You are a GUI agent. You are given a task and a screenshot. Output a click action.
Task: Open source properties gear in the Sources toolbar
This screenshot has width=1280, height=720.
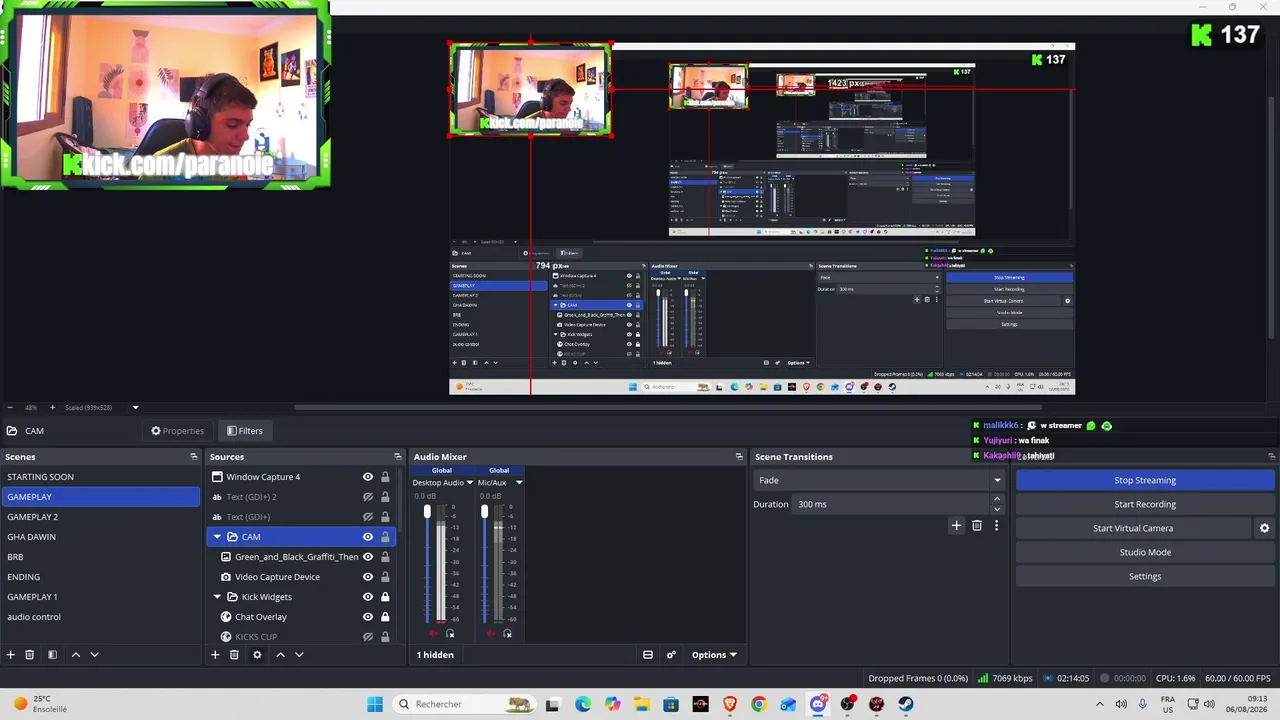coord(257,655)
